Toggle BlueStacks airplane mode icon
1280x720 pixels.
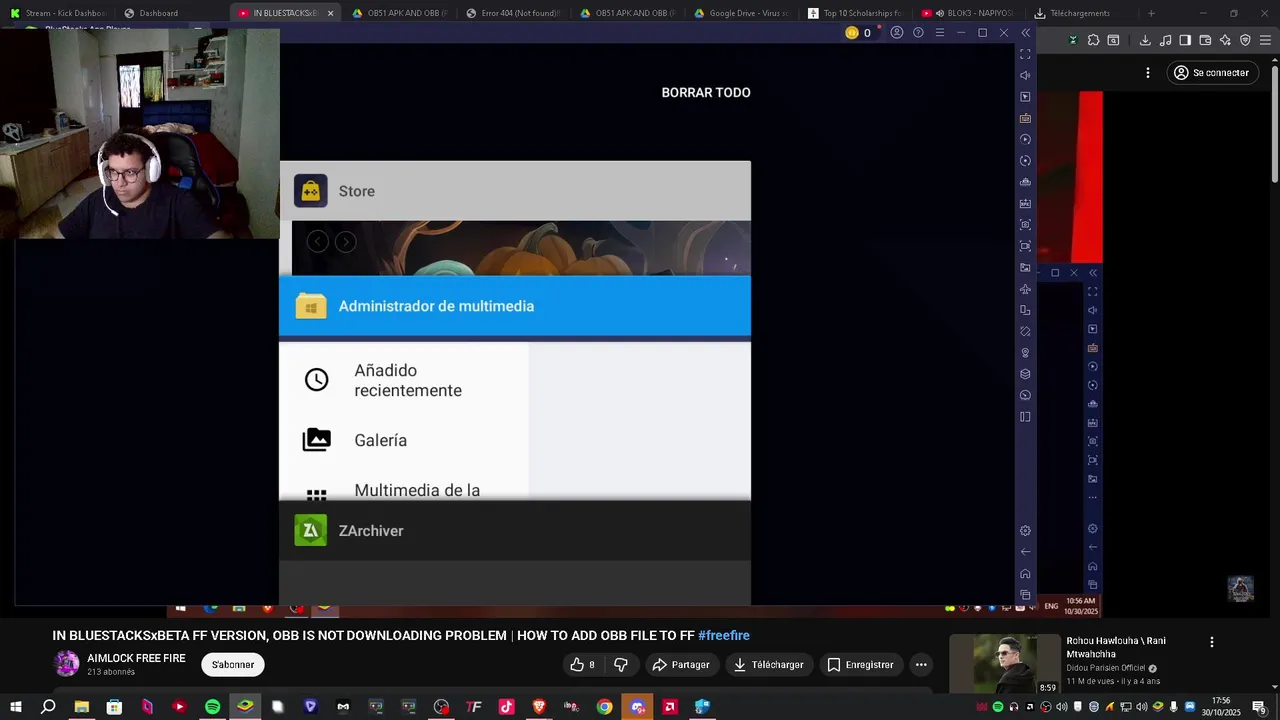[x=1025, y=289]
